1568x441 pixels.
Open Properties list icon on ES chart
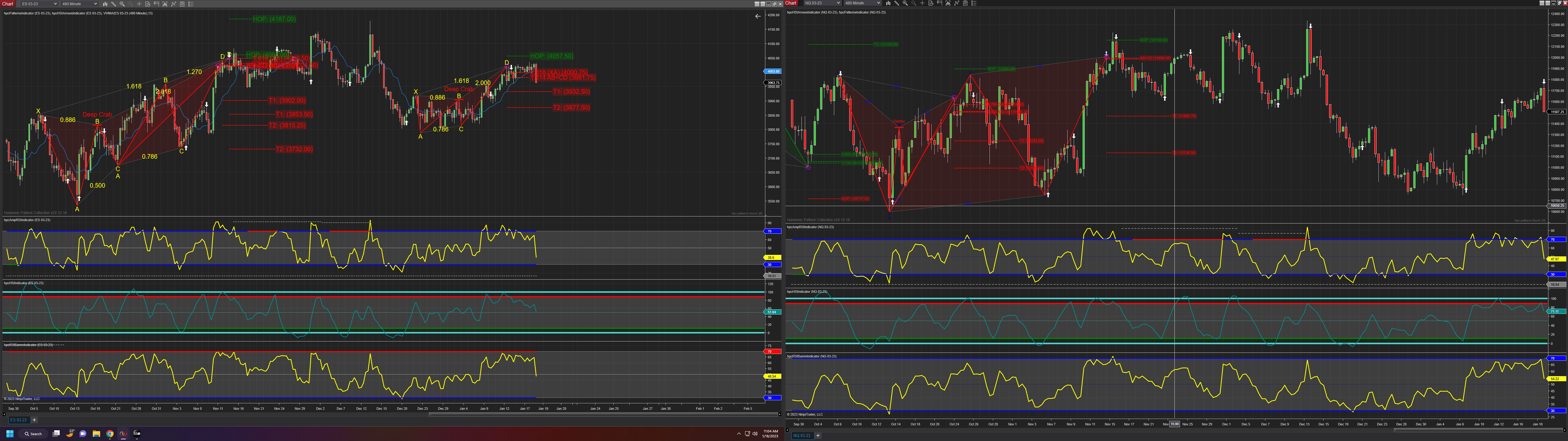[x=190, y=4]
